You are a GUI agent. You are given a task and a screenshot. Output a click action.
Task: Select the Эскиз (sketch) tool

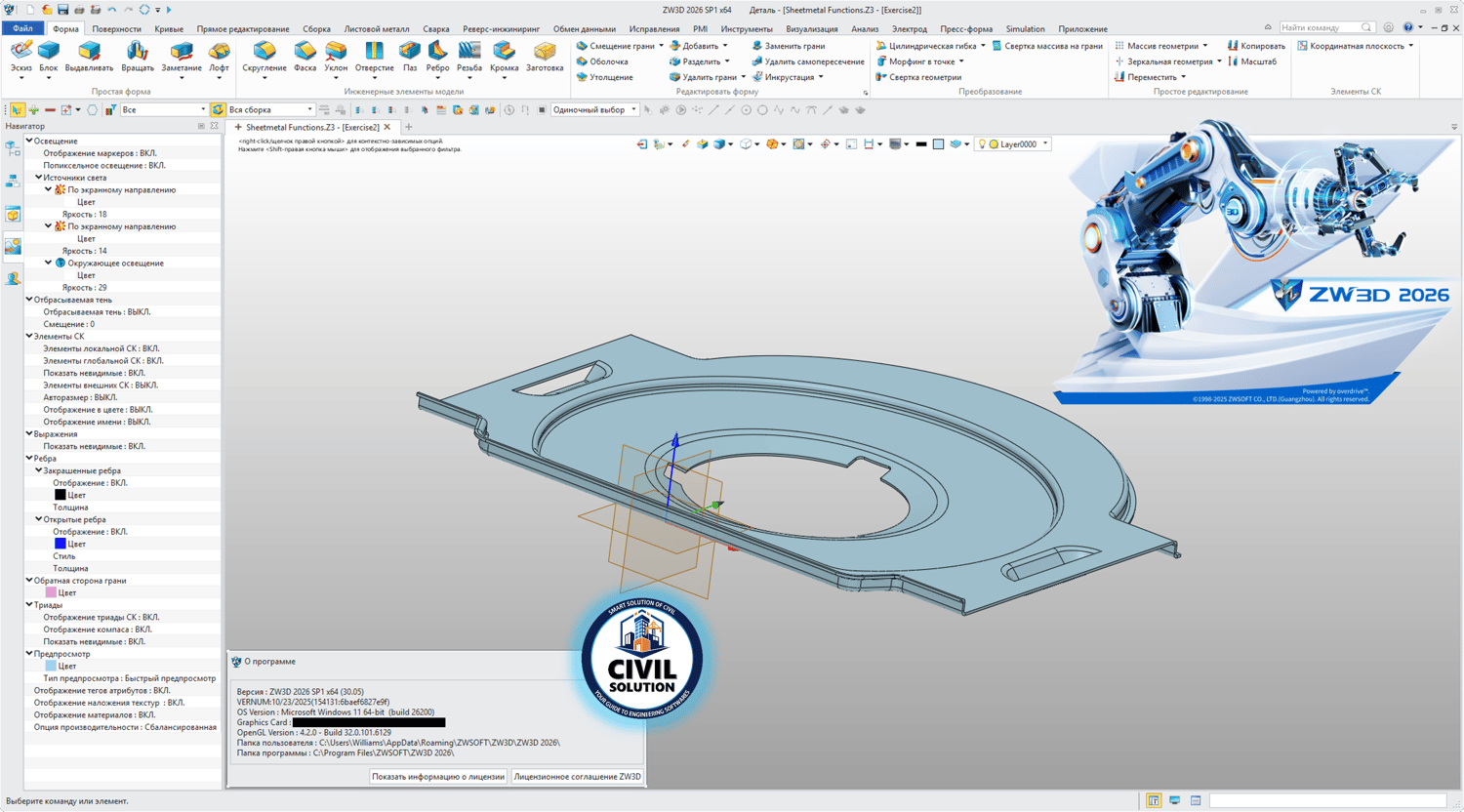[20, 57]
